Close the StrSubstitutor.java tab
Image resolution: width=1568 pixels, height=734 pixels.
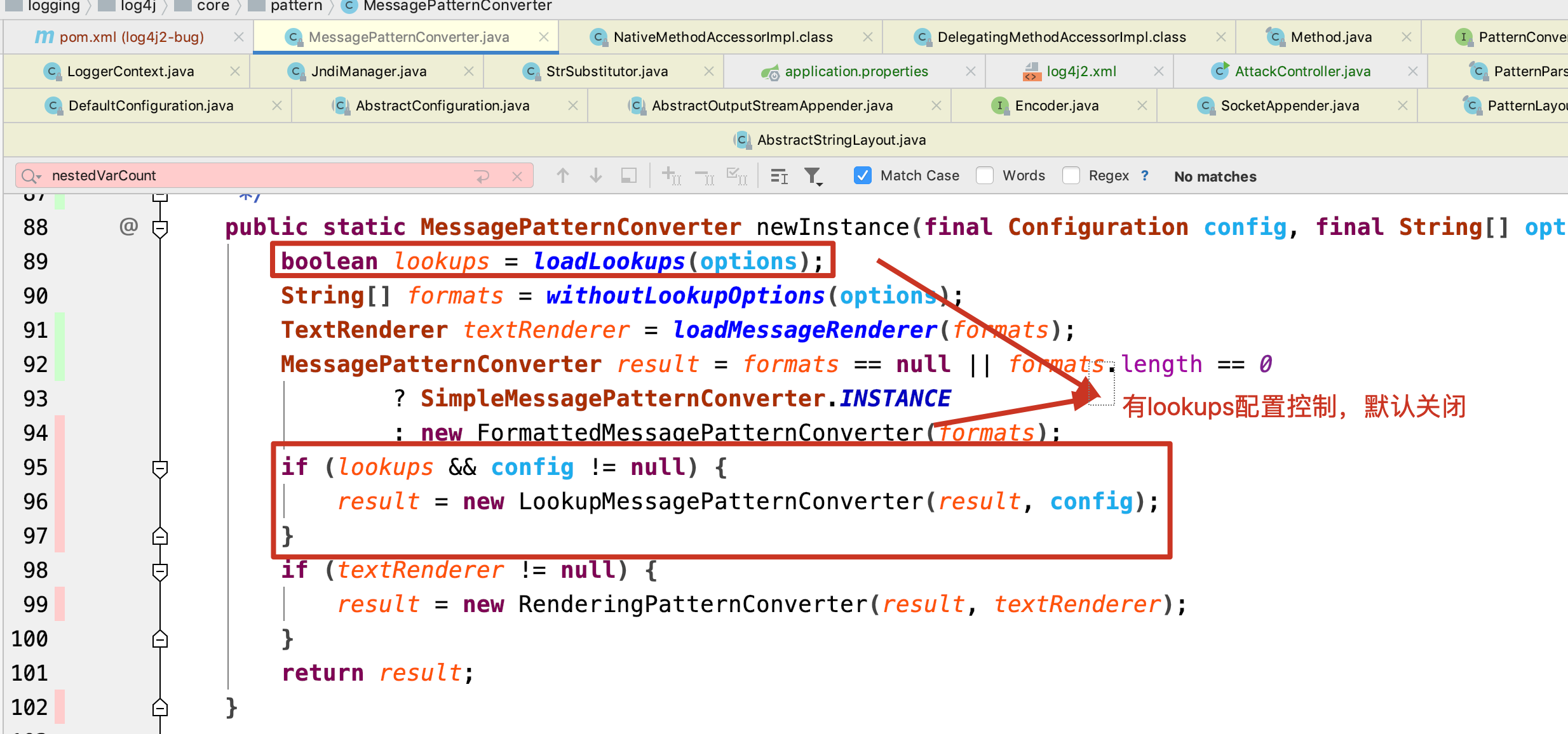pos(708,72)
